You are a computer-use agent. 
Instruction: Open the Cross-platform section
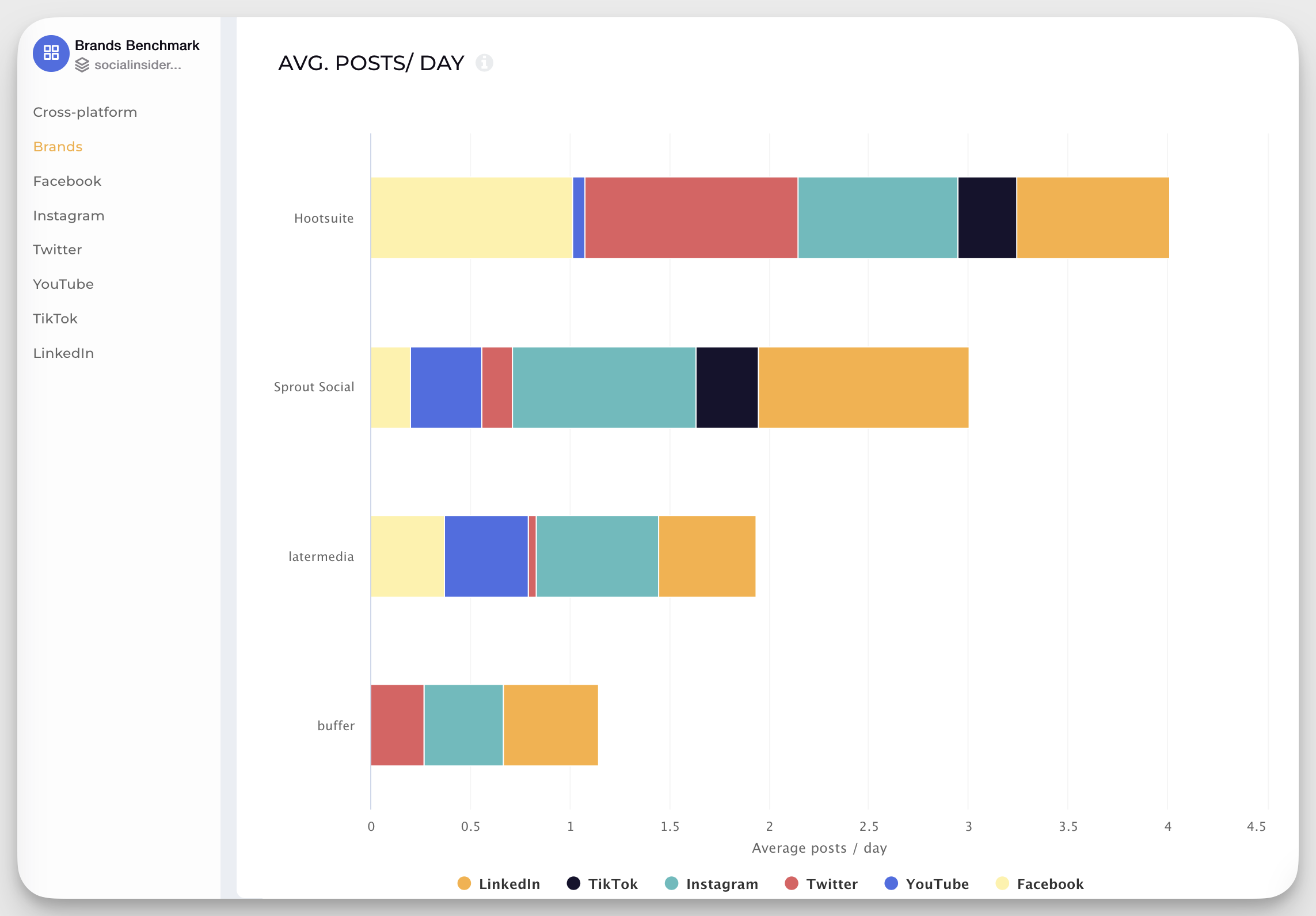point(85,112)
